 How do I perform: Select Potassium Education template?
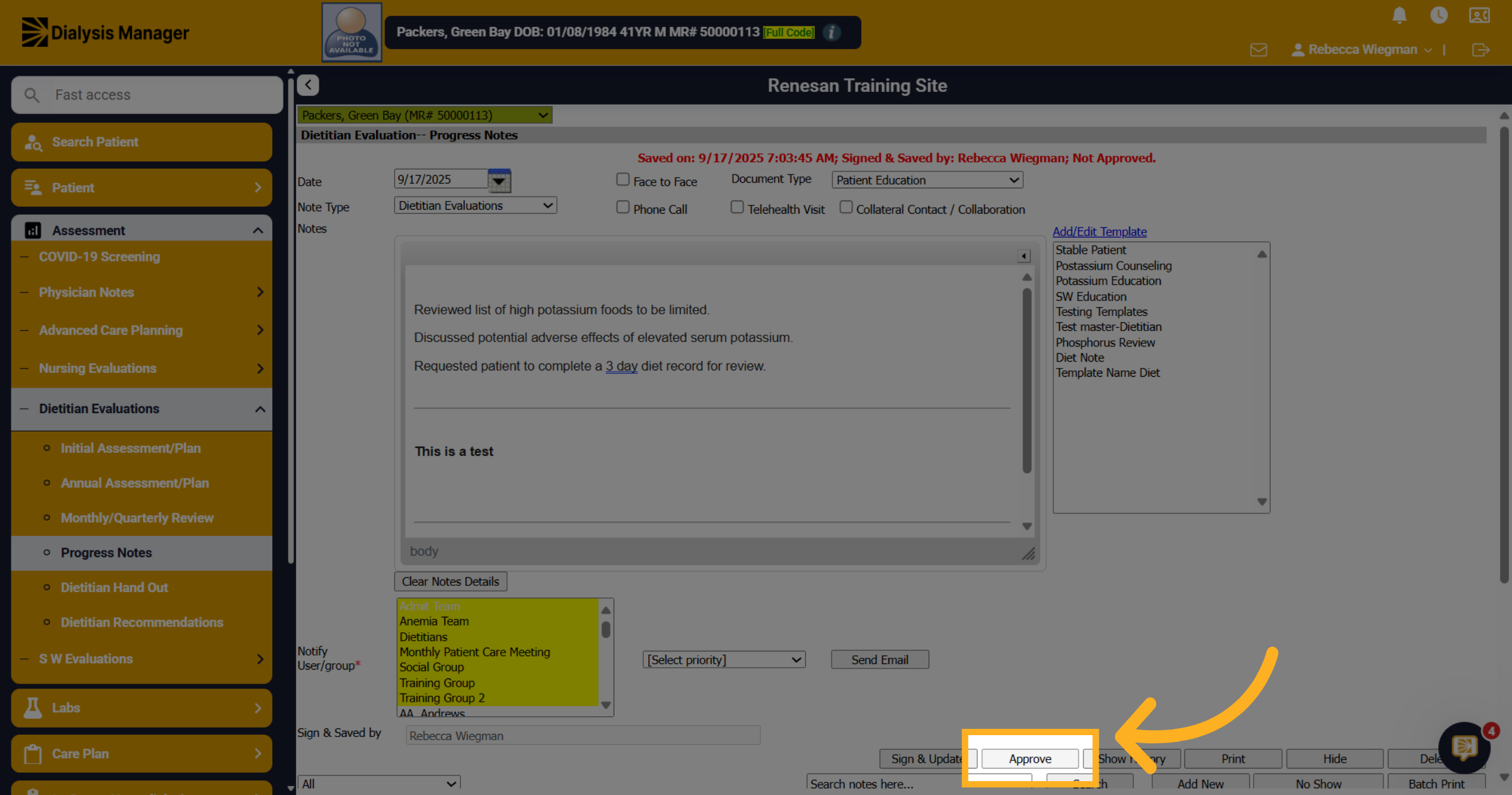click(1108, 281)
